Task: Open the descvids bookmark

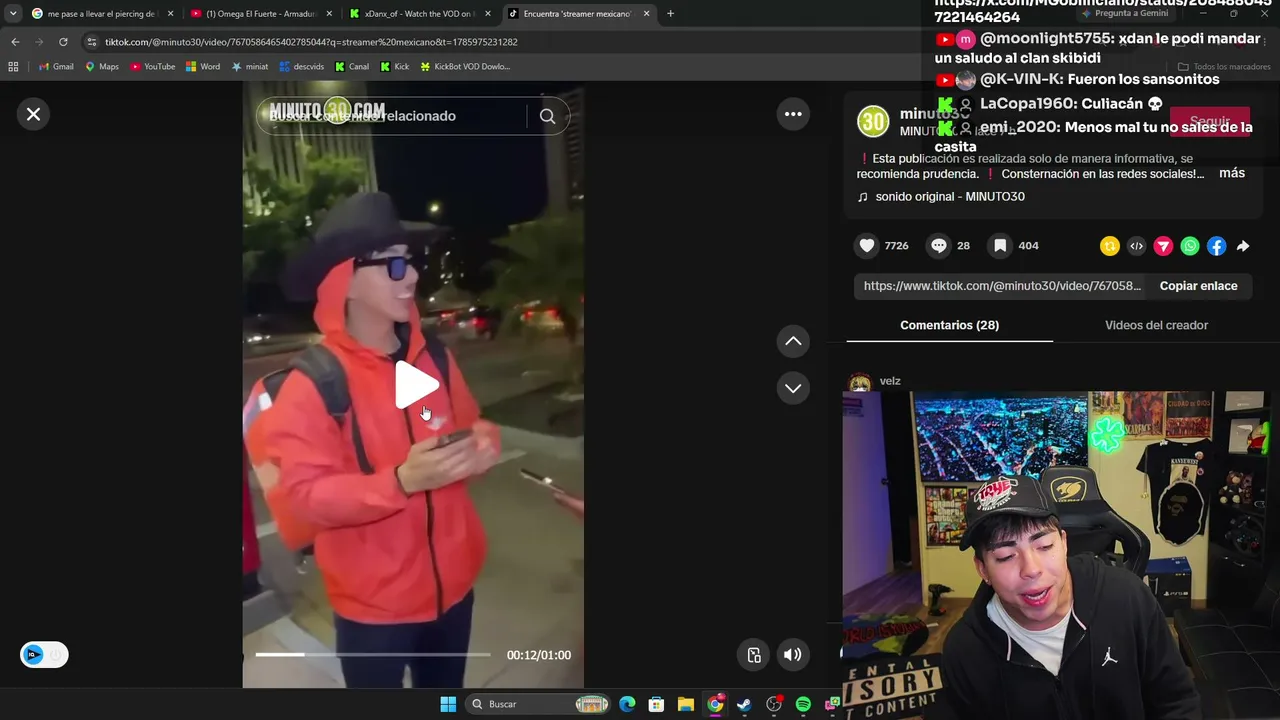Action: (x=302, y=67)
